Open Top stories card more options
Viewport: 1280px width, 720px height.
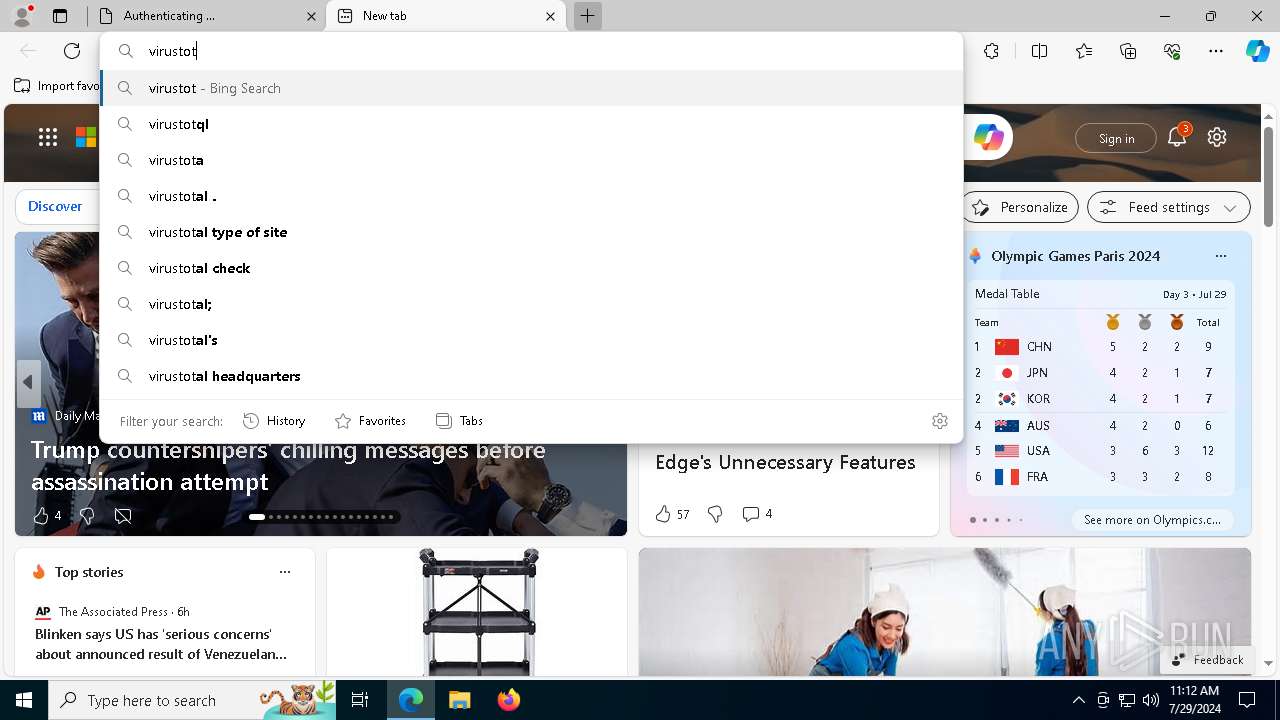285,572
